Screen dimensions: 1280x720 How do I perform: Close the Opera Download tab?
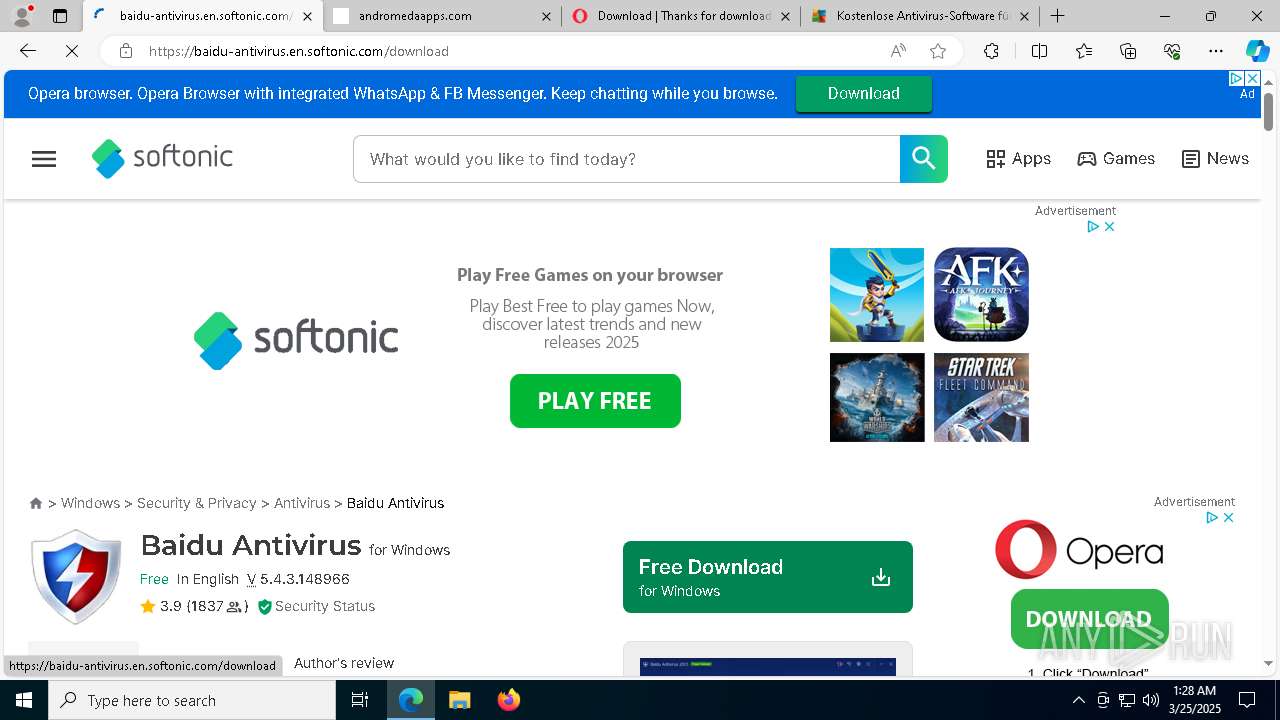click(785, 16)
